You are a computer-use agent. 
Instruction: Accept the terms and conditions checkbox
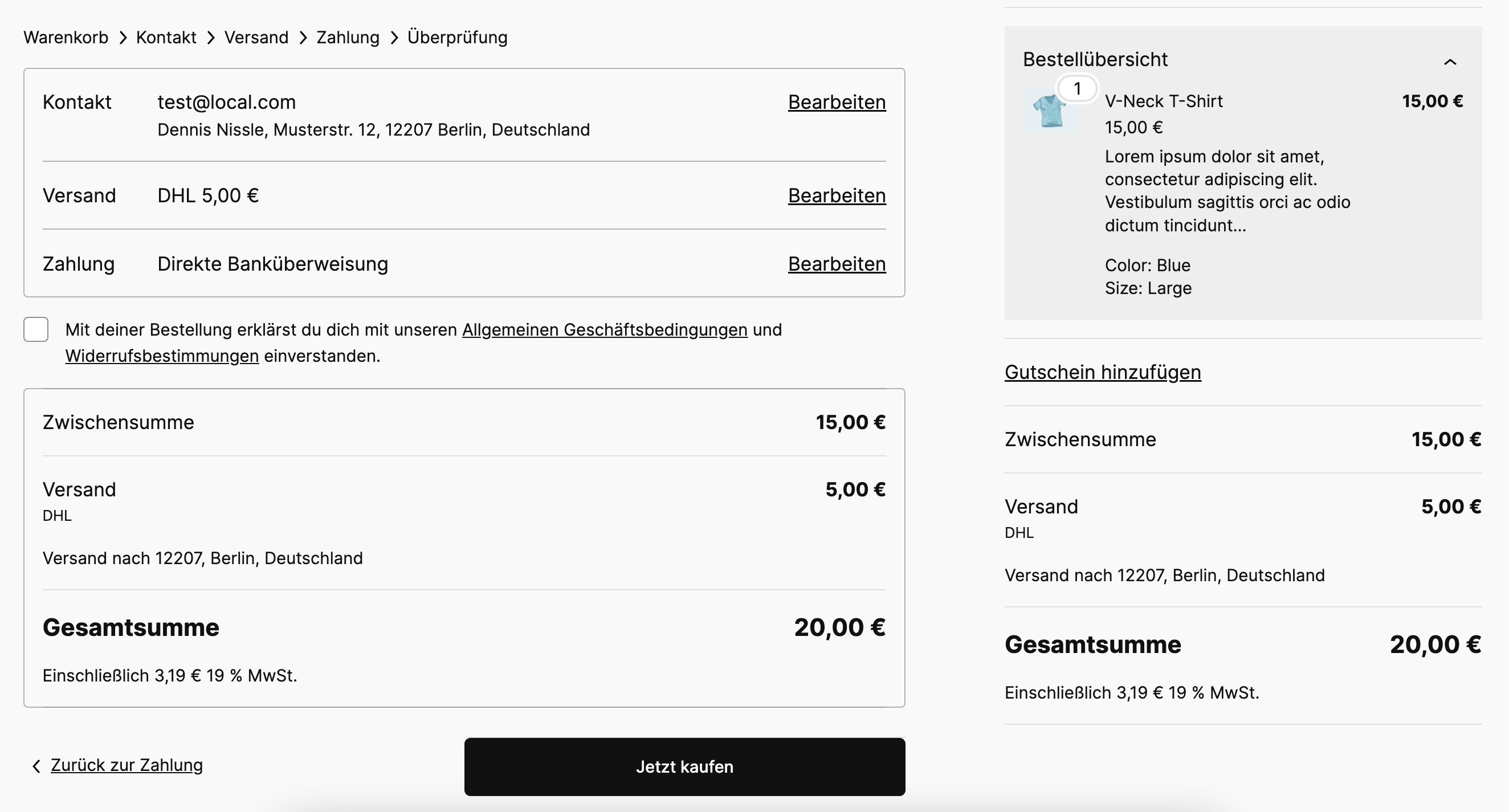[x=36, y=329]
